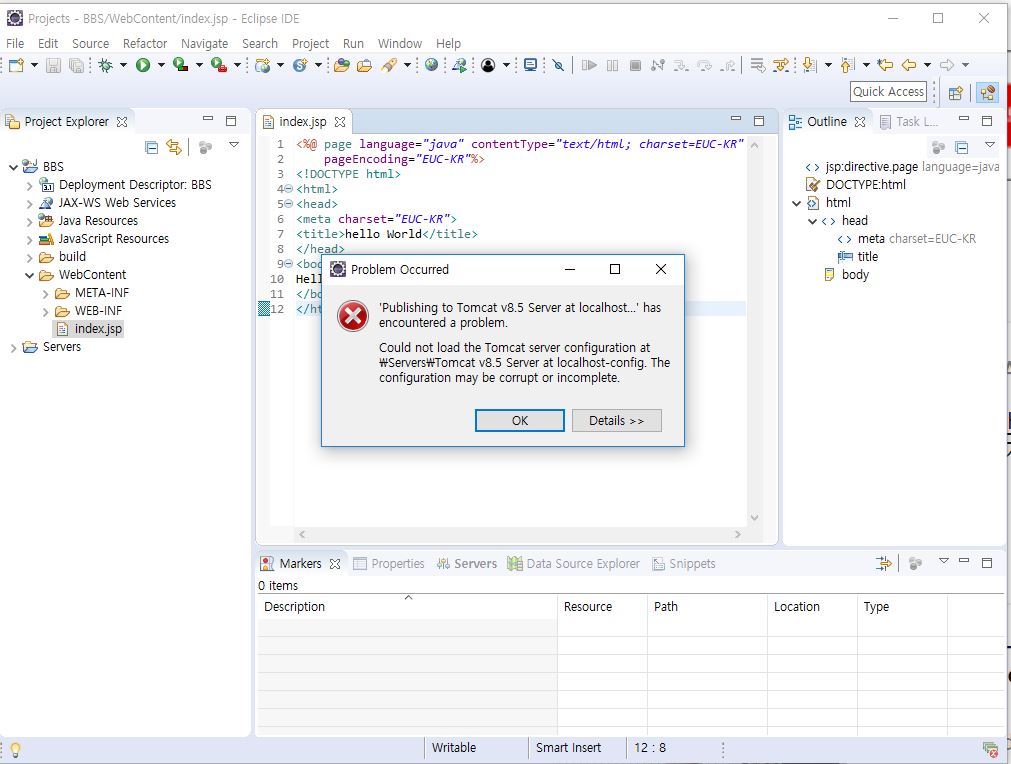This screenshot has width=1011, height=764.
Task: Close the index.jsp editor tab
Action: (340, 122)
